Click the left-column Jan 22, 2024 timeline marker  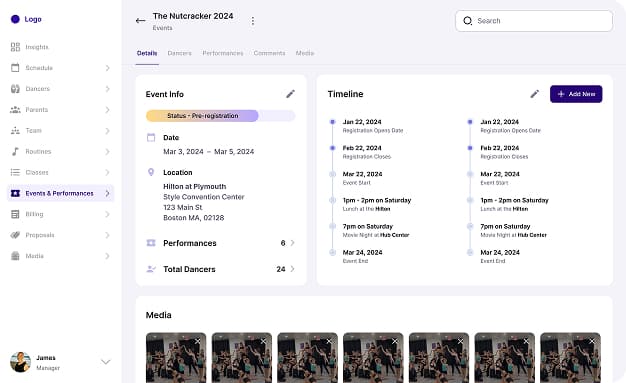pos(333,122)
